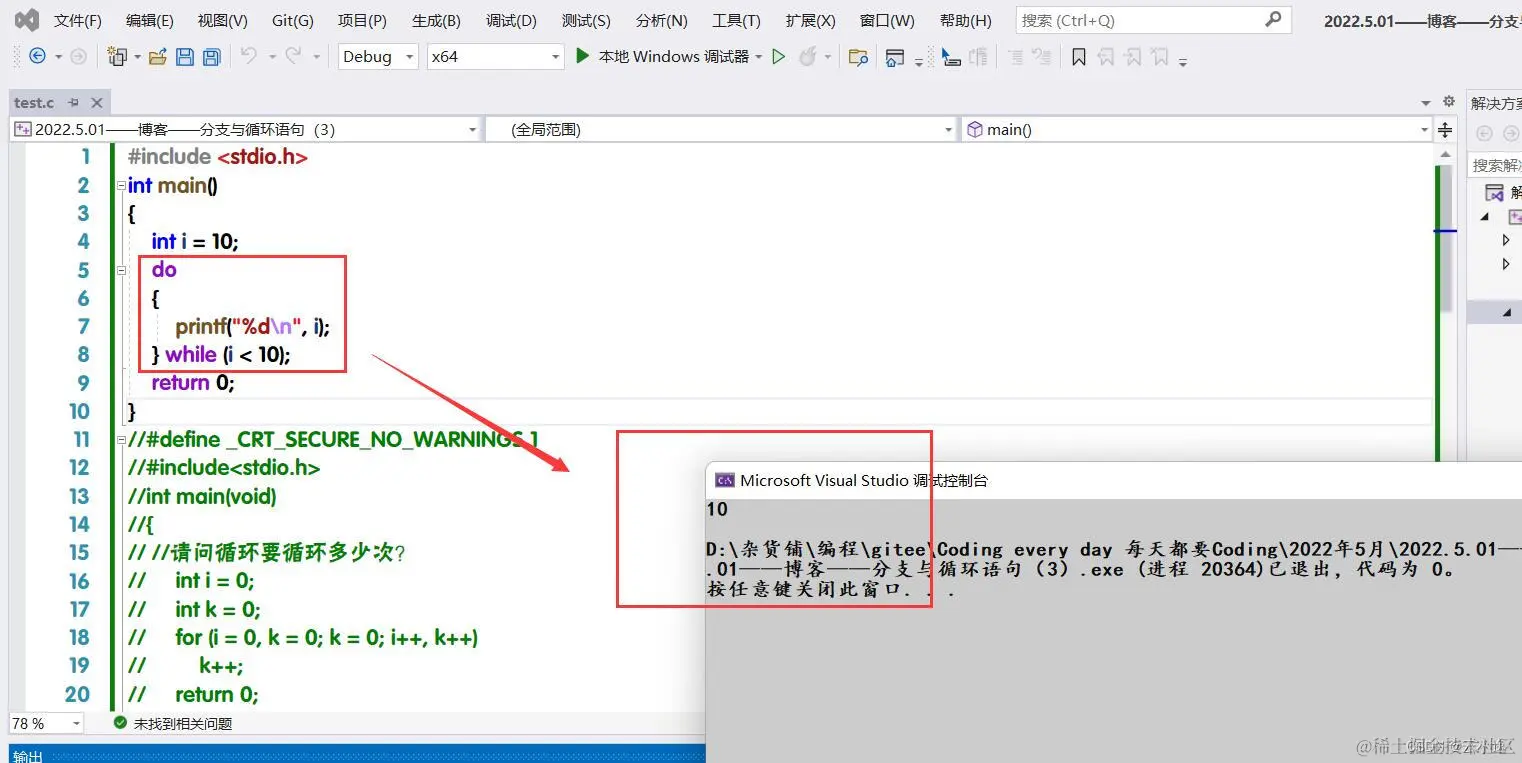Screen dimensions: 1522x763
Task: Open the Debug configuration dropdown
Action: pos(378,57)
